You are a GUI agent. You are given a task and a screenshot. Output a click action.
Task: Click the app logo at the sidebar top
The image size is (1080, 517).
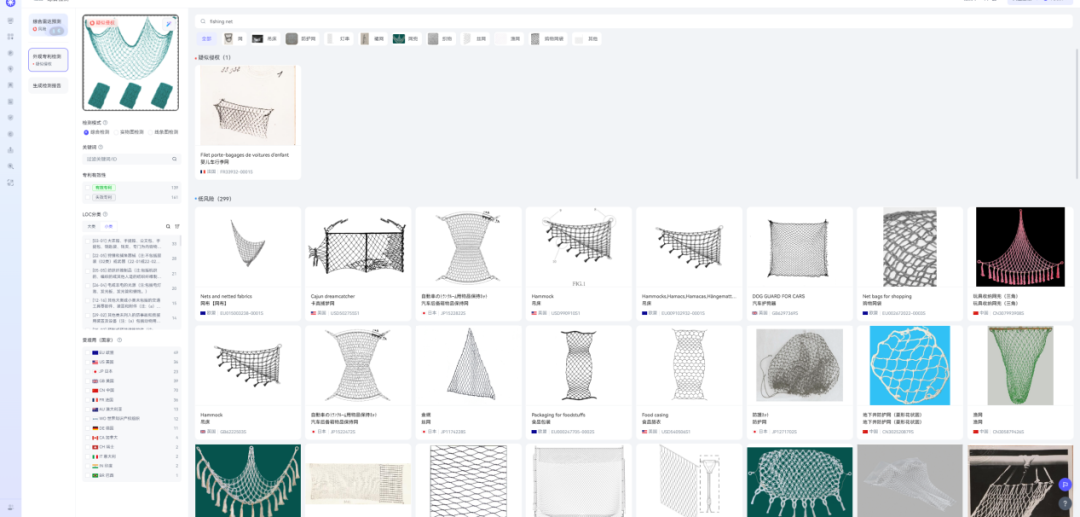10,4
